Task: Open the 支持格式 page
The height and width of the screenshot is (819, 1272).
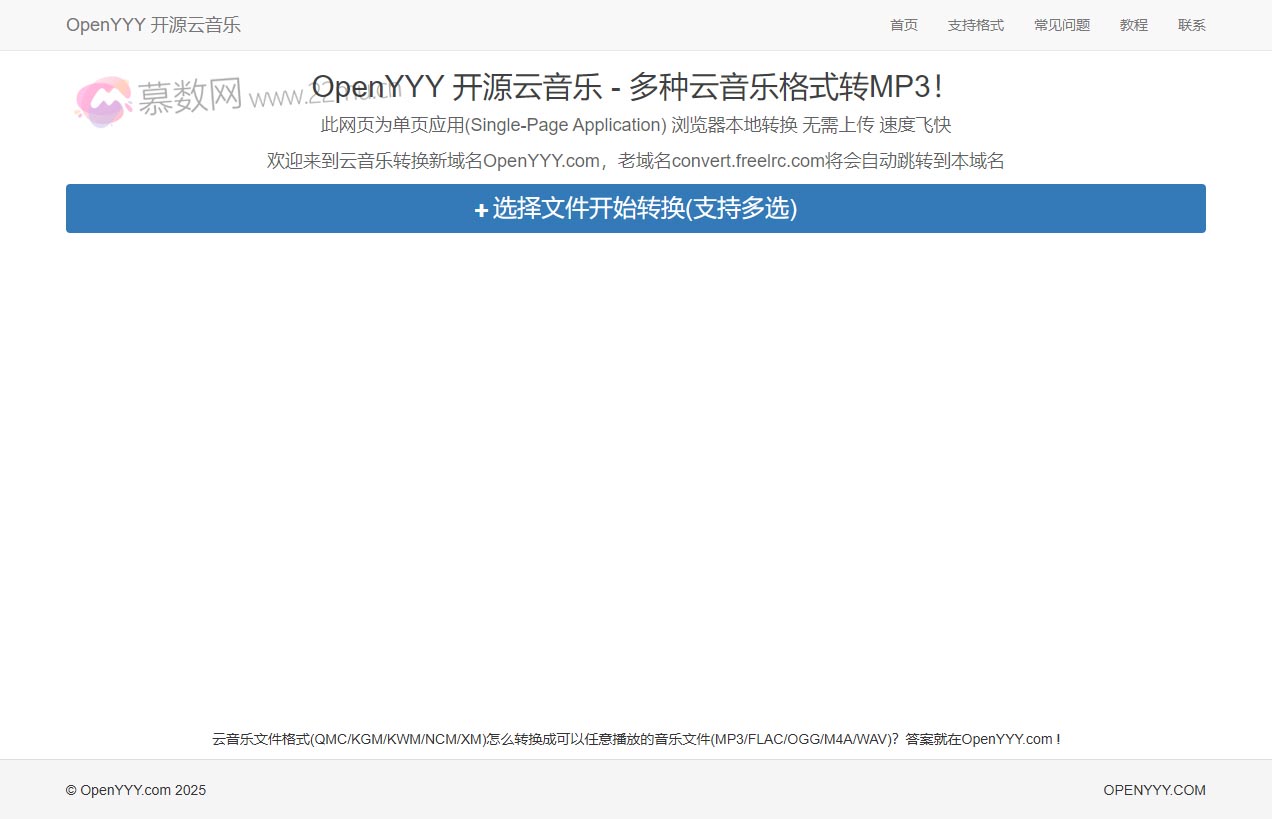Action: (x=975, y=25)
